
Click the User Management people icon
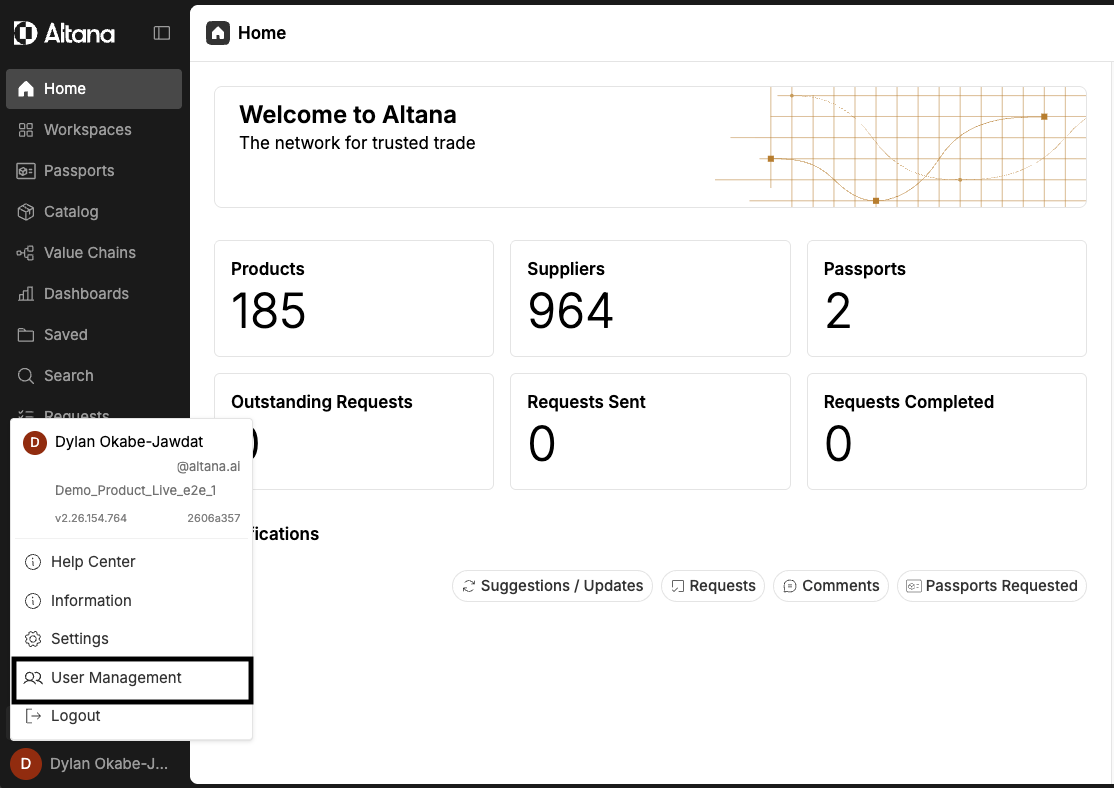[33, 678]
